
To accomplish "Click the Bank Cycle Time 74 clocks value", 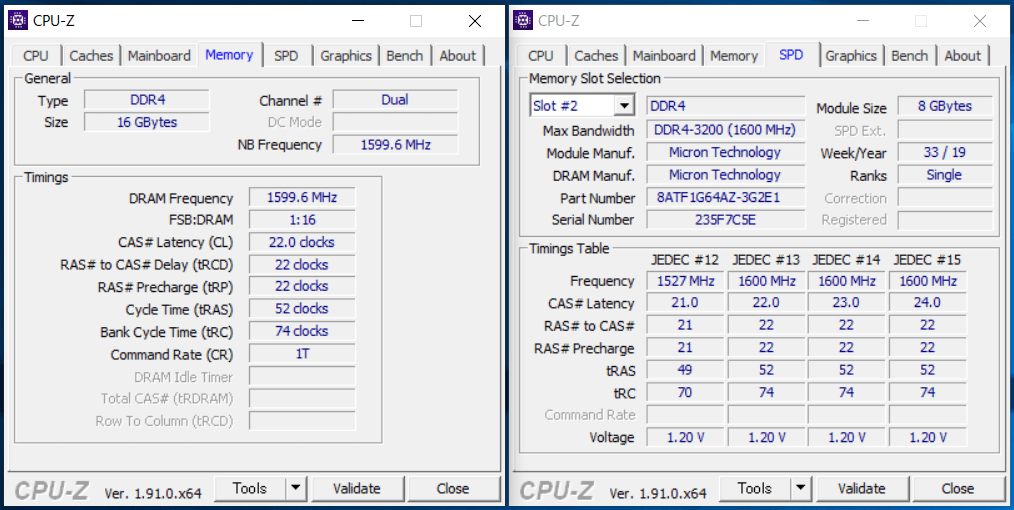I will pos(302,331).
